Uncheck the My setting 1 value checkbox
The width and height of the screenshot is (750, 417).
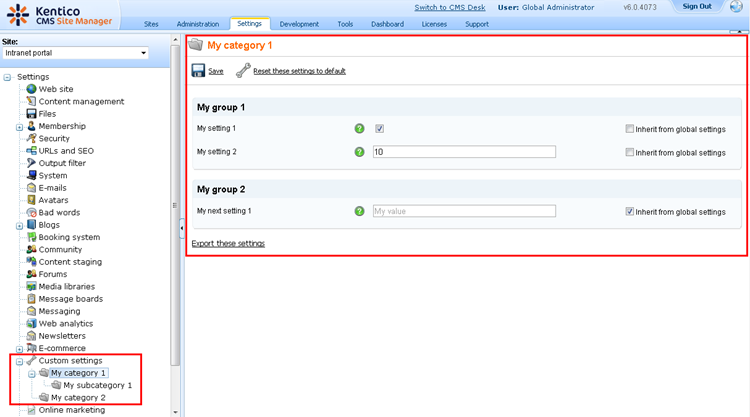coord(379,129)
